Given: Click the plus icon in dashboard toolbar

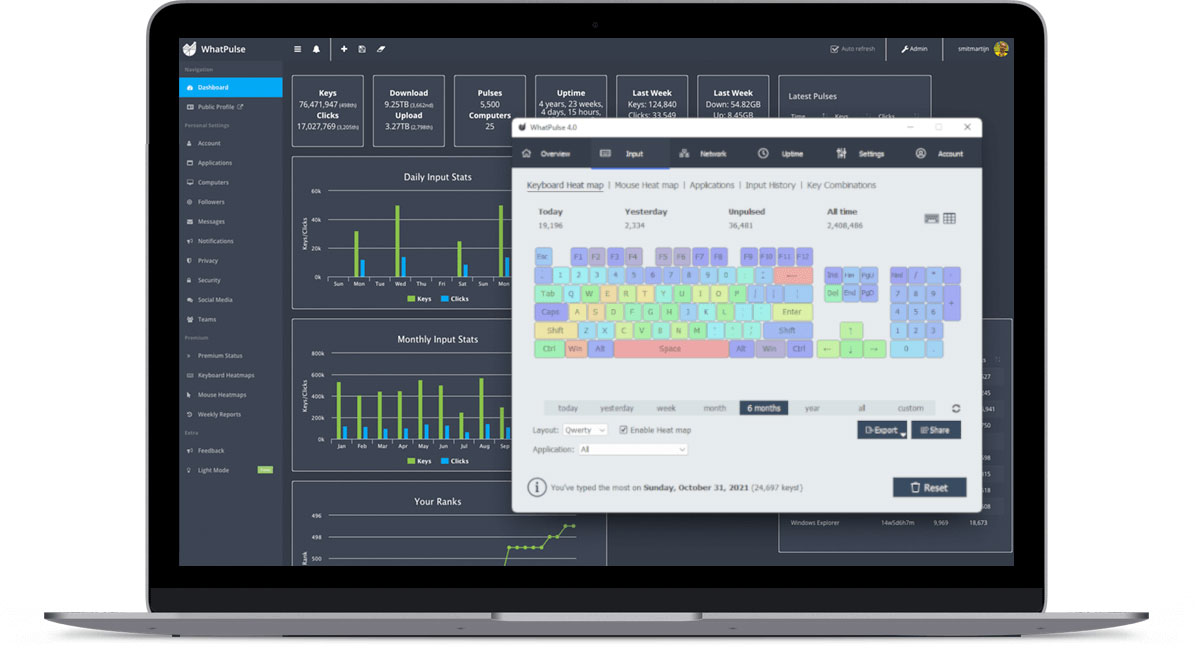Looking at the screenshot, I should point(344,49).
